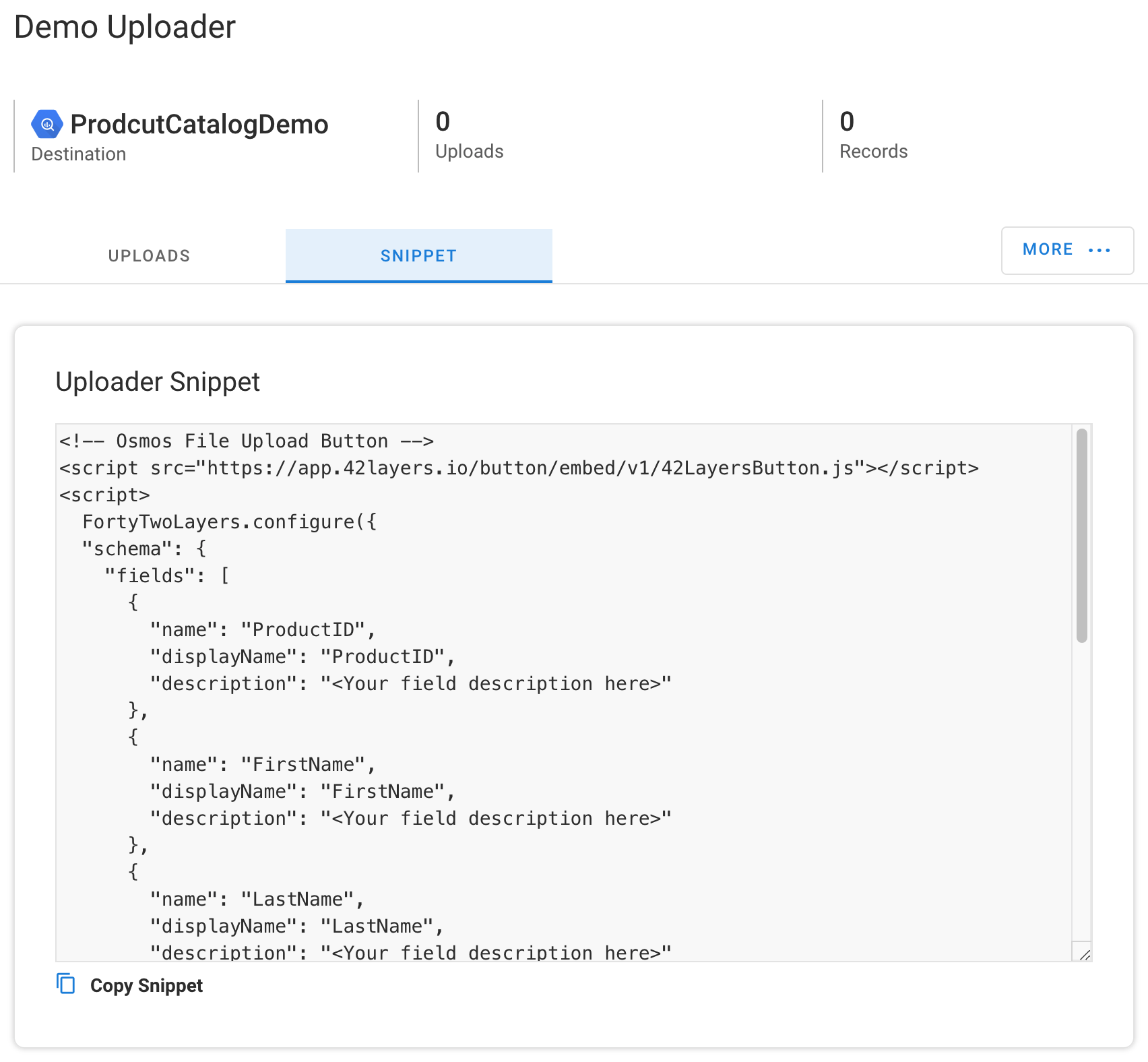Switch to the UPLOADS tab
Screen dimensions: 1148x1062
coord(148,255)
